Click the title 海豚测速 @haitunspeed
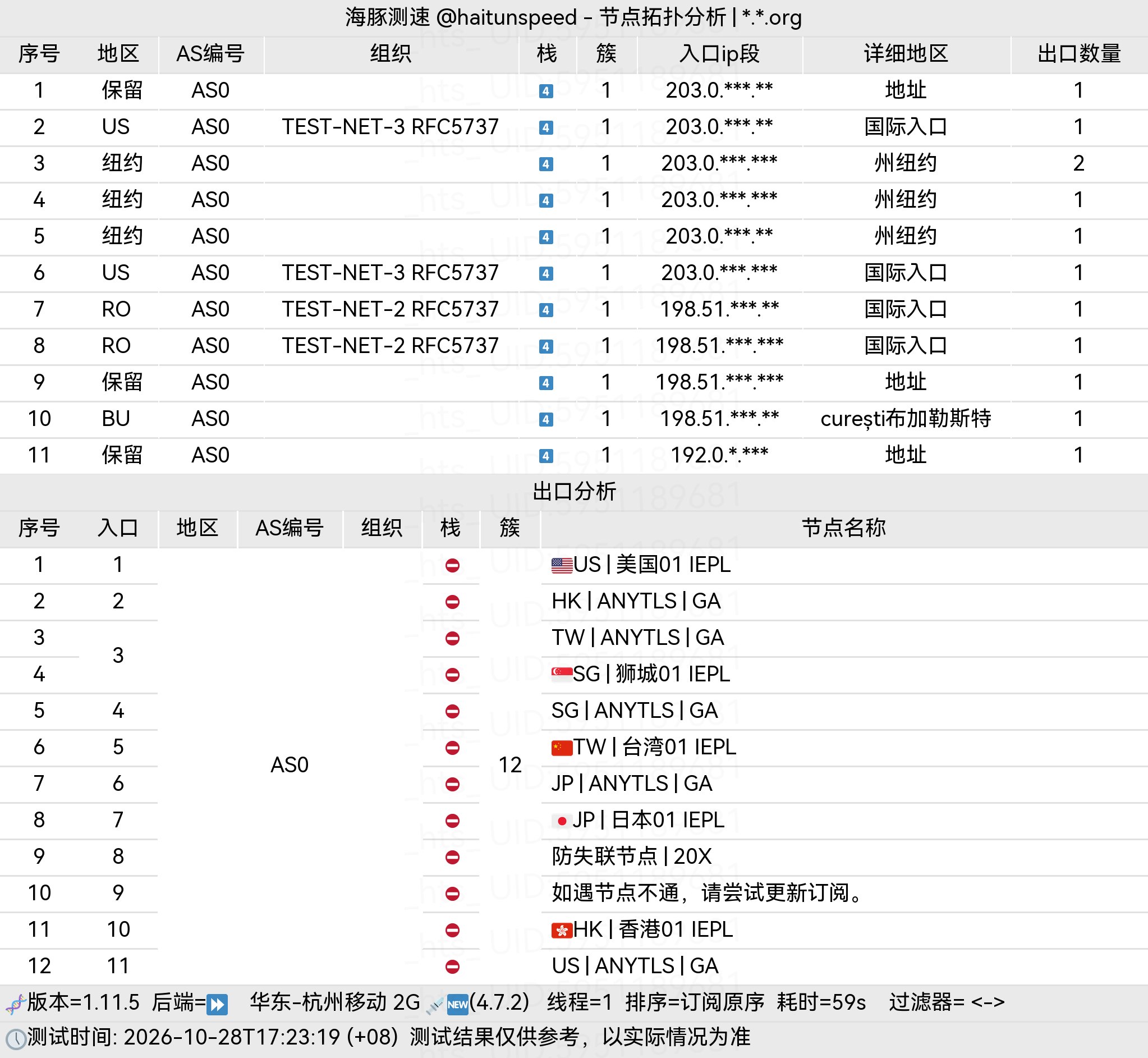This screenshot has width=1148, height=1058. point(461,17)
